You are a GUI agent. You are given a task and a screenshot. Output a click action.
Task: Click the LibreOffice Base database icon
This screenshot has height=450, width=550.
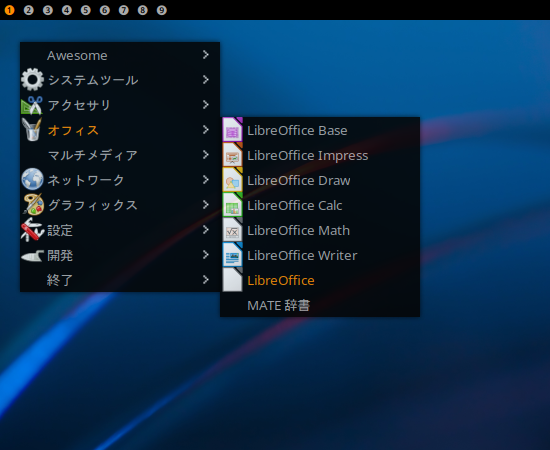(233, 130)
